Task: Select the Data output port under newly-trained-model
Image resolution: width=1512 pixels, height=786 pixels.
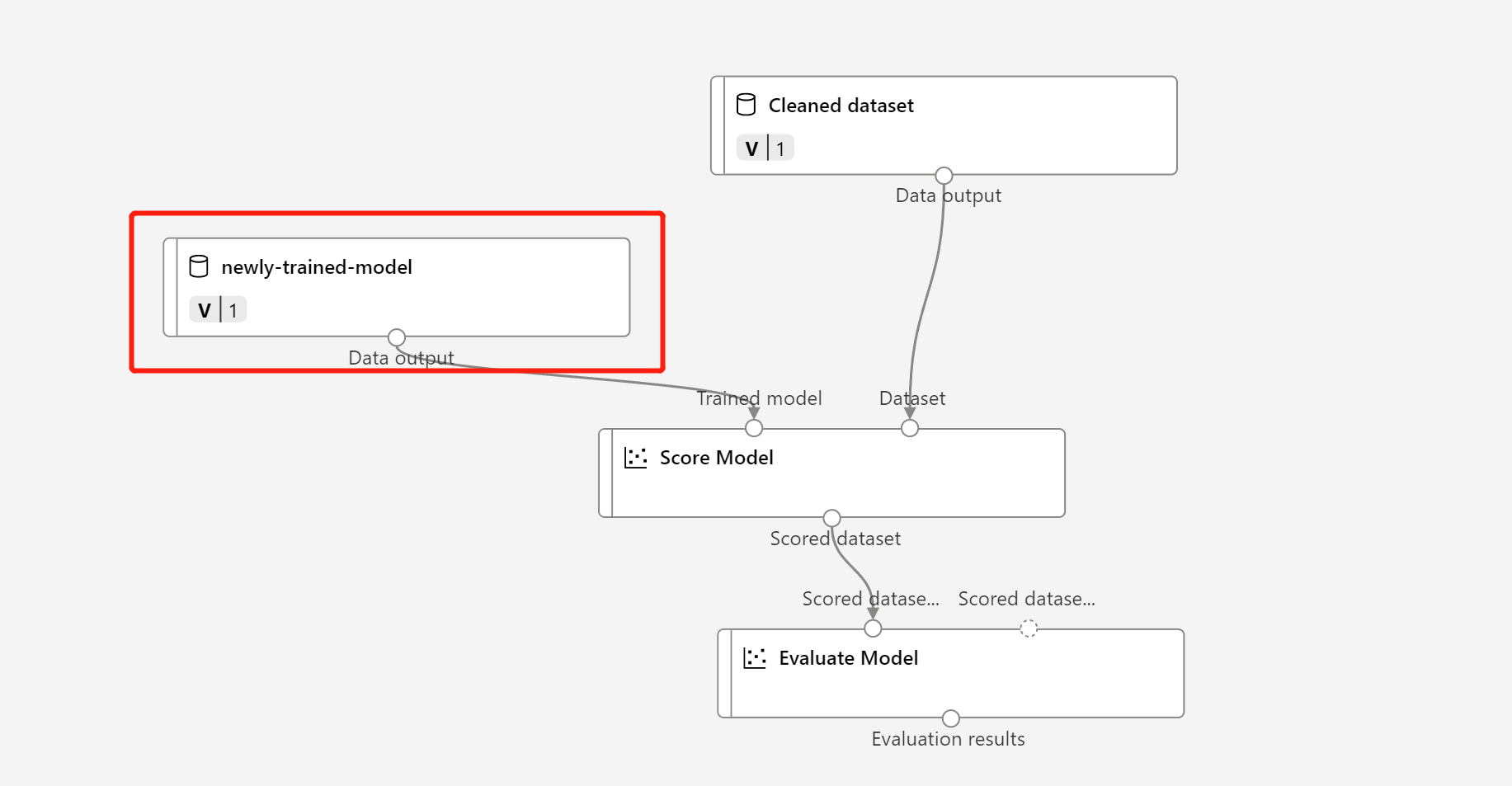Action: coord(396,337)
